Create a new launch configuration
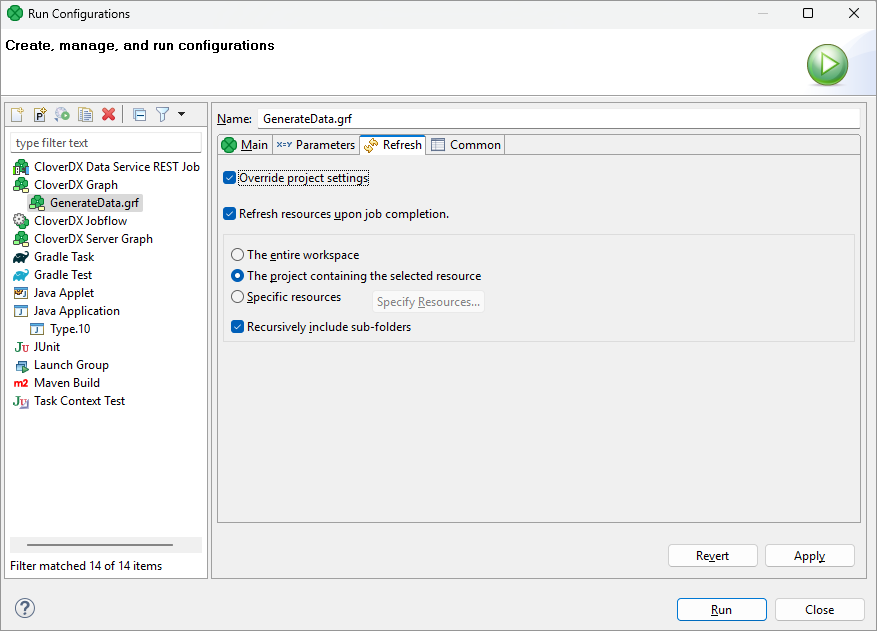The width and height of the screenshot is (877, 631). 17,114
